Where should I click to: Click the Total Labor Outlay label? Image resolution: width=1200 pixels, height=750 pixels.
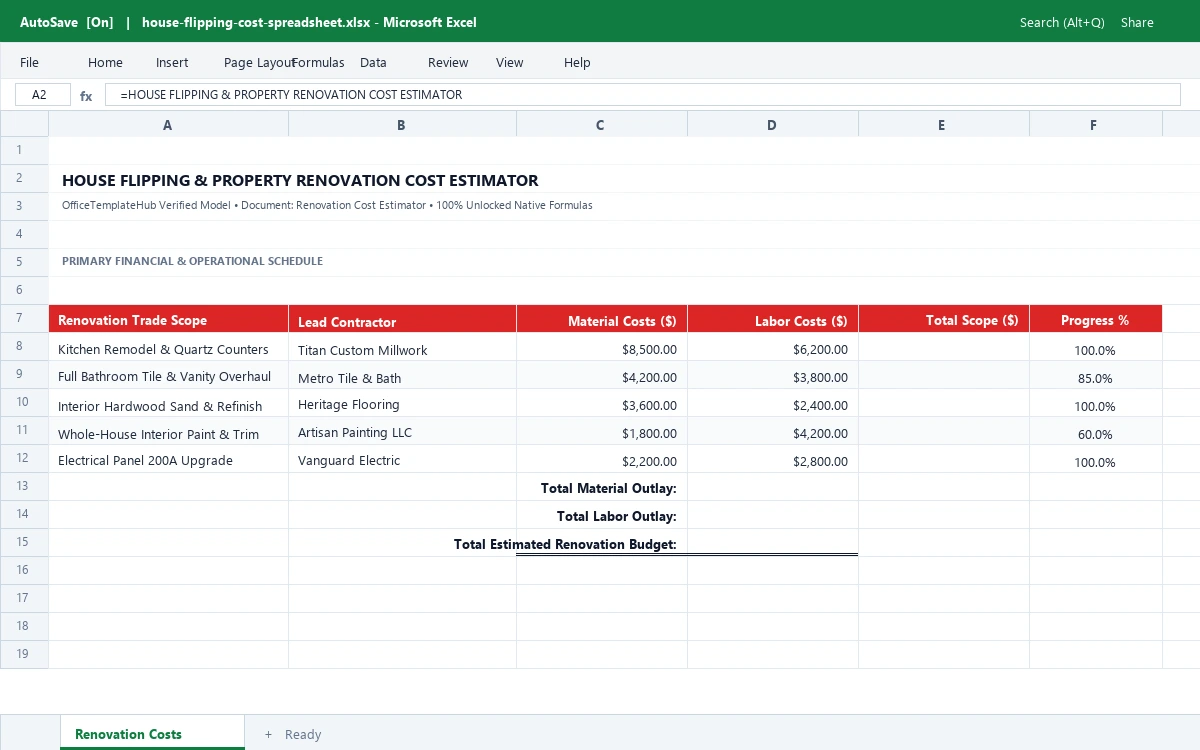tap(617, 517)
